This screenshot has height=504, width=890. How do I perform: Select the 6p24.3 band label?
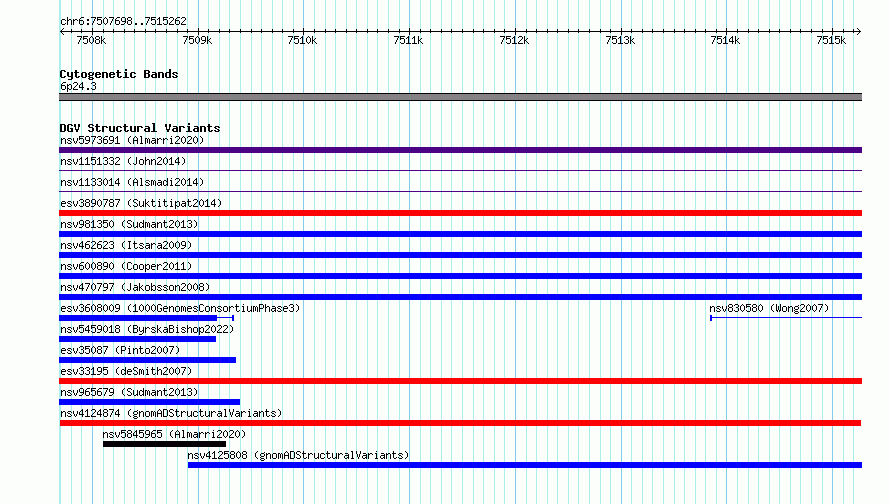[78, 86]
